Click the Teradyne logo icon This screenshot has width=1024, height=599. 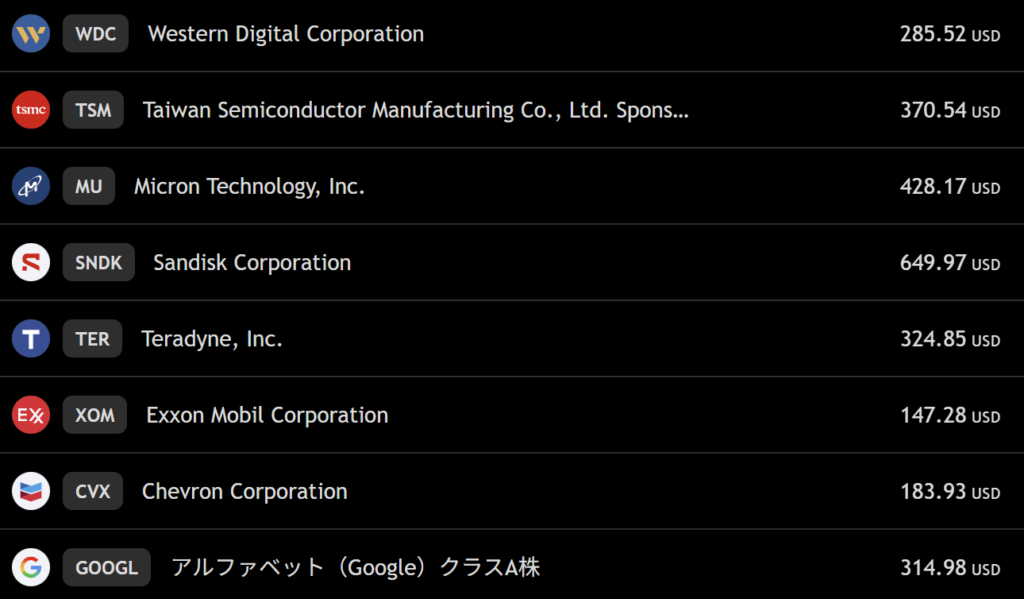[x=31, y=339]
